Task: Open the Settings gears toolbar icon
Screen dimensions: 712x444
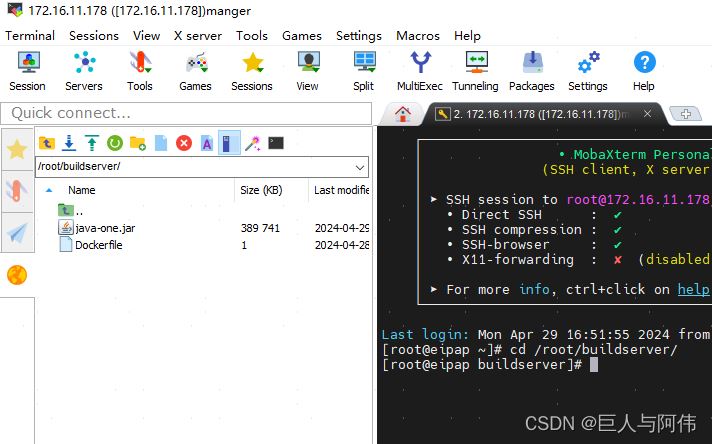Action: point(588,71)
